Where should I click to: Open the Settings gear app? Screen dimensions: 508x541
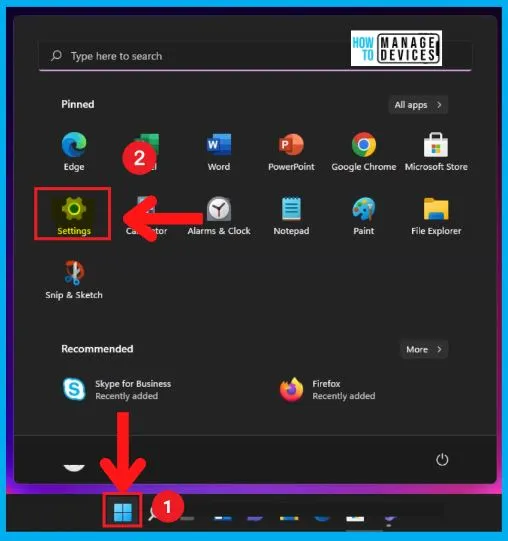click(x=74, y=215)
